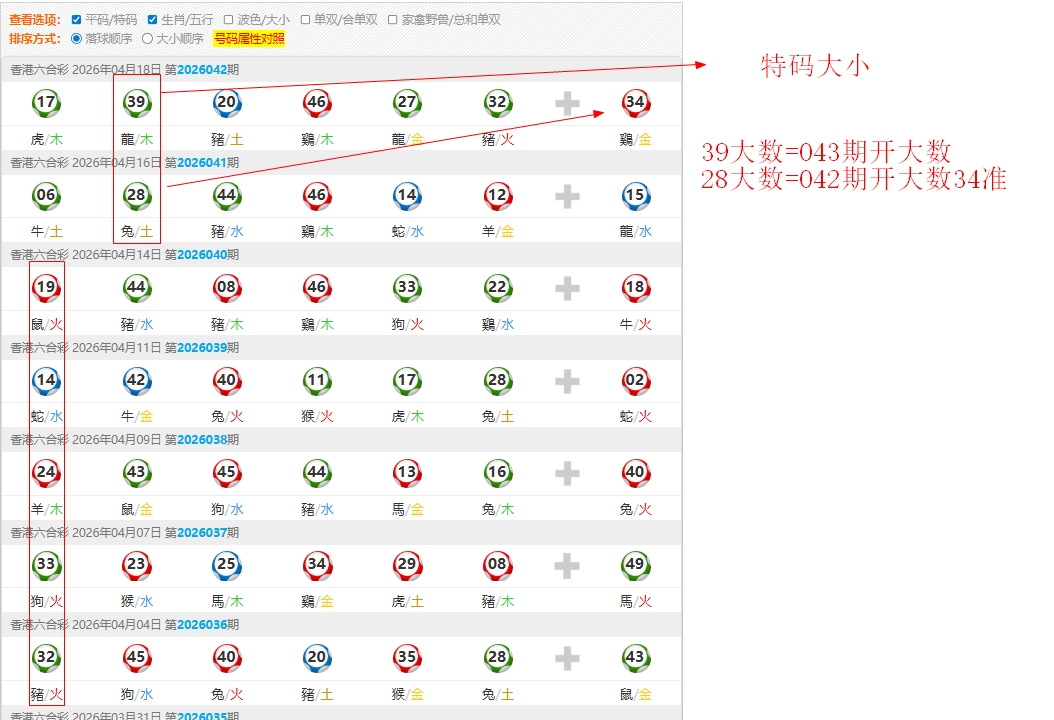Enable the 波色/大小 checkbox
The height and width of the screenshot is (720, 1054).
[229, 20]
